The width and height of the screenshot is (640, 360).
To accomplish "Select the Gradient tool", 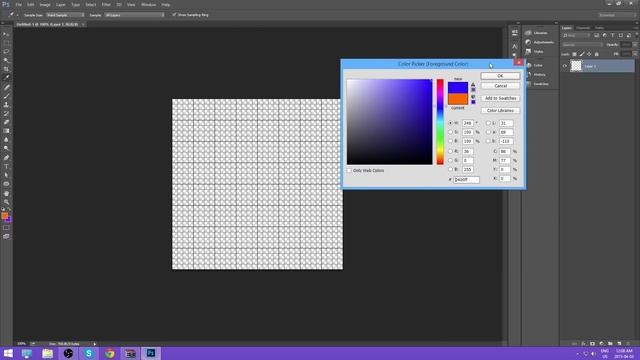I will (x=6, y=131).
